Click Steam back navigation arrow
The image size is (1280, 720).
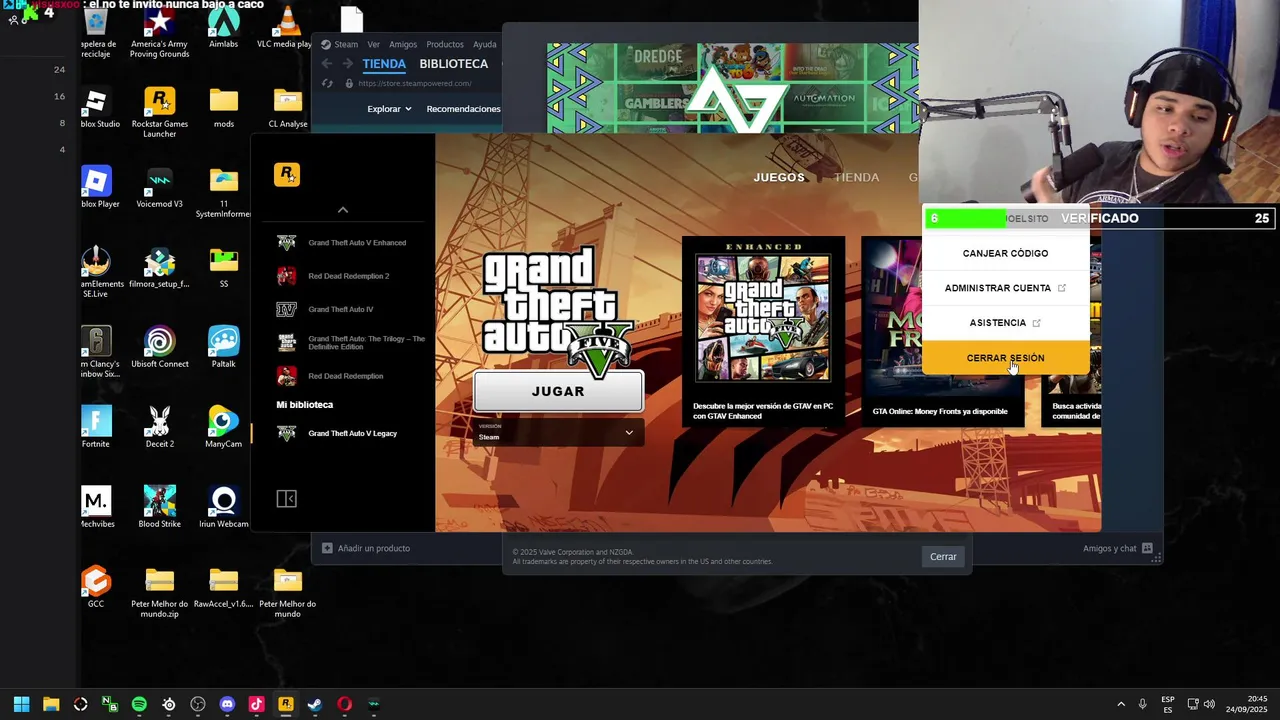[327, 64]
